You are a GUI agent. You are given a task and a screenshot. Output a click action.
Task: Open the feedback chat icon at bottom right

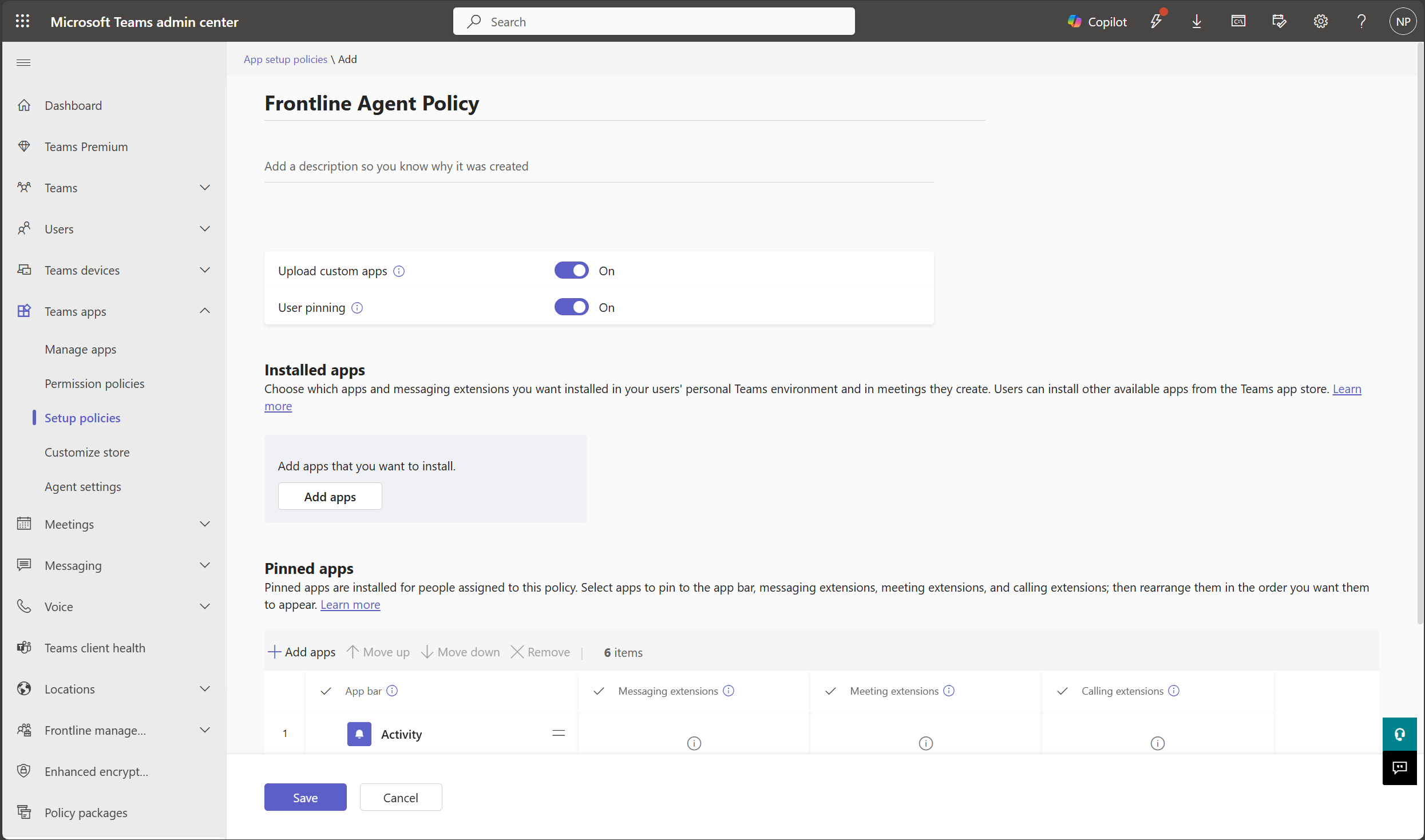[x=1399, y=767]
